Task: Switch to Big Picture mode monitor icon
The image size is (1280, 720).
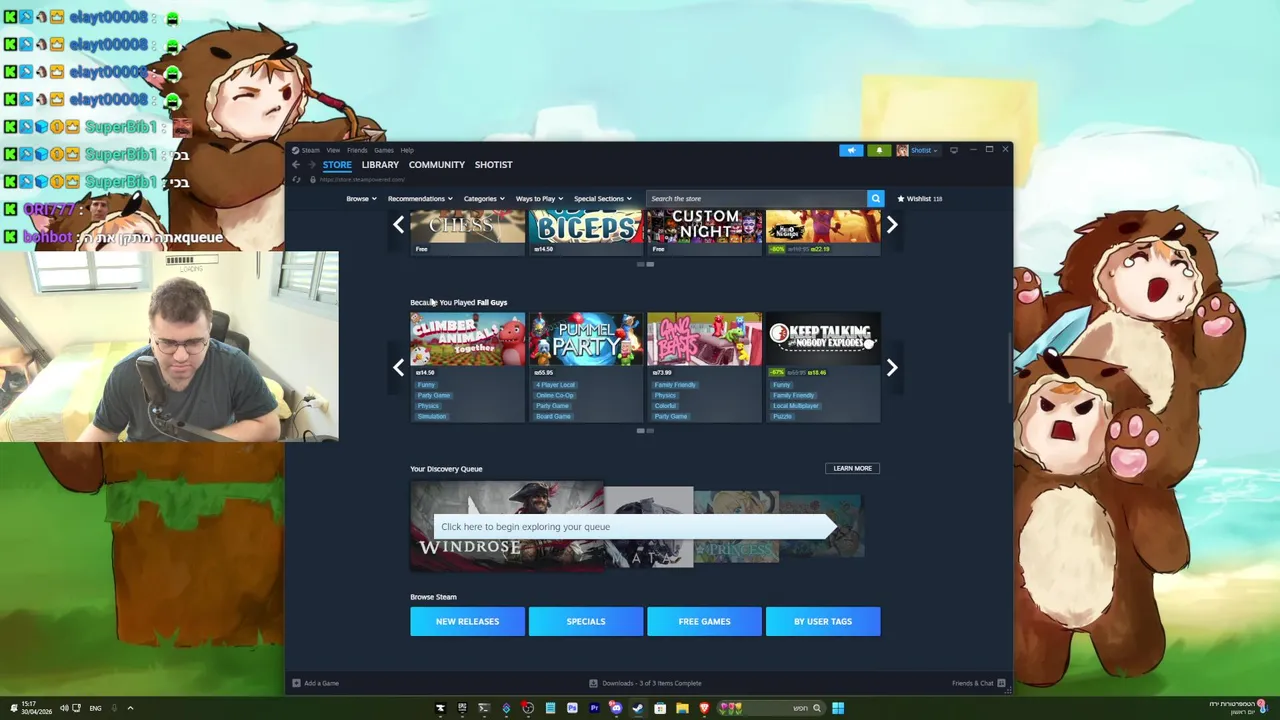Action: [954, 150]
